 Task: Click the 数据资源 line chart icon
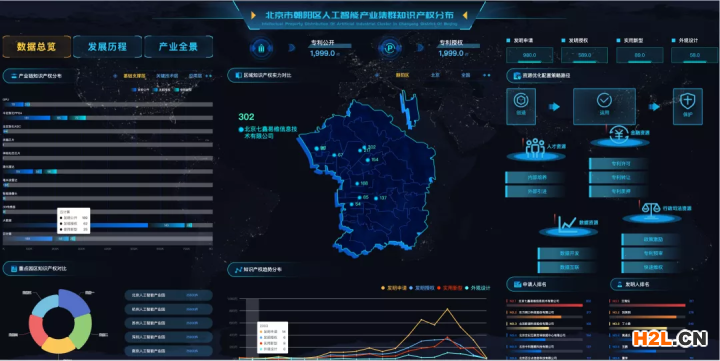tap(567, 224)
